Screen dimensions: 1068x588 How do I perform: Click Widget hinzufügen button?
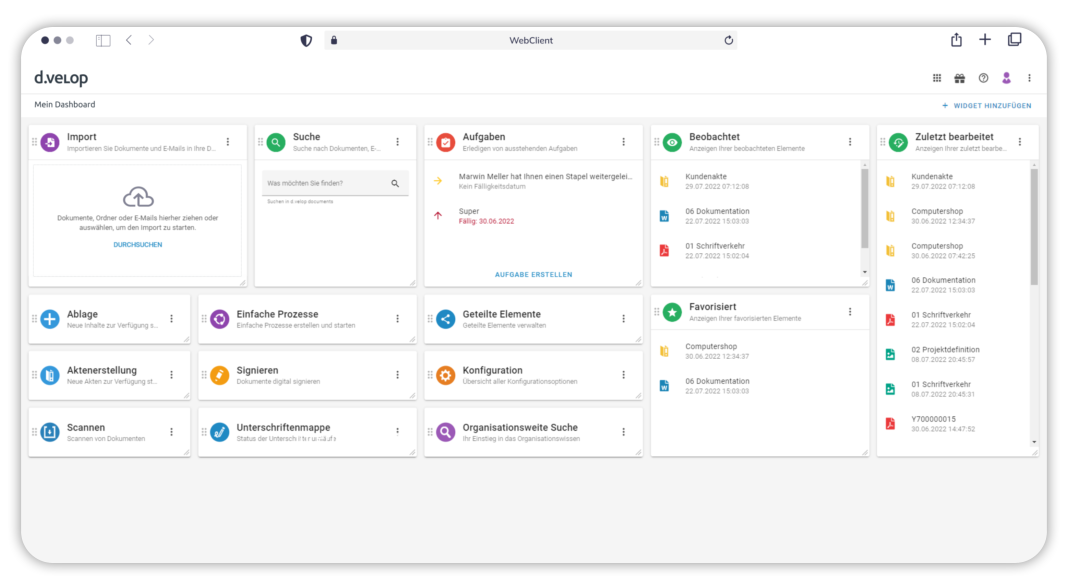(x=987, y=105)
